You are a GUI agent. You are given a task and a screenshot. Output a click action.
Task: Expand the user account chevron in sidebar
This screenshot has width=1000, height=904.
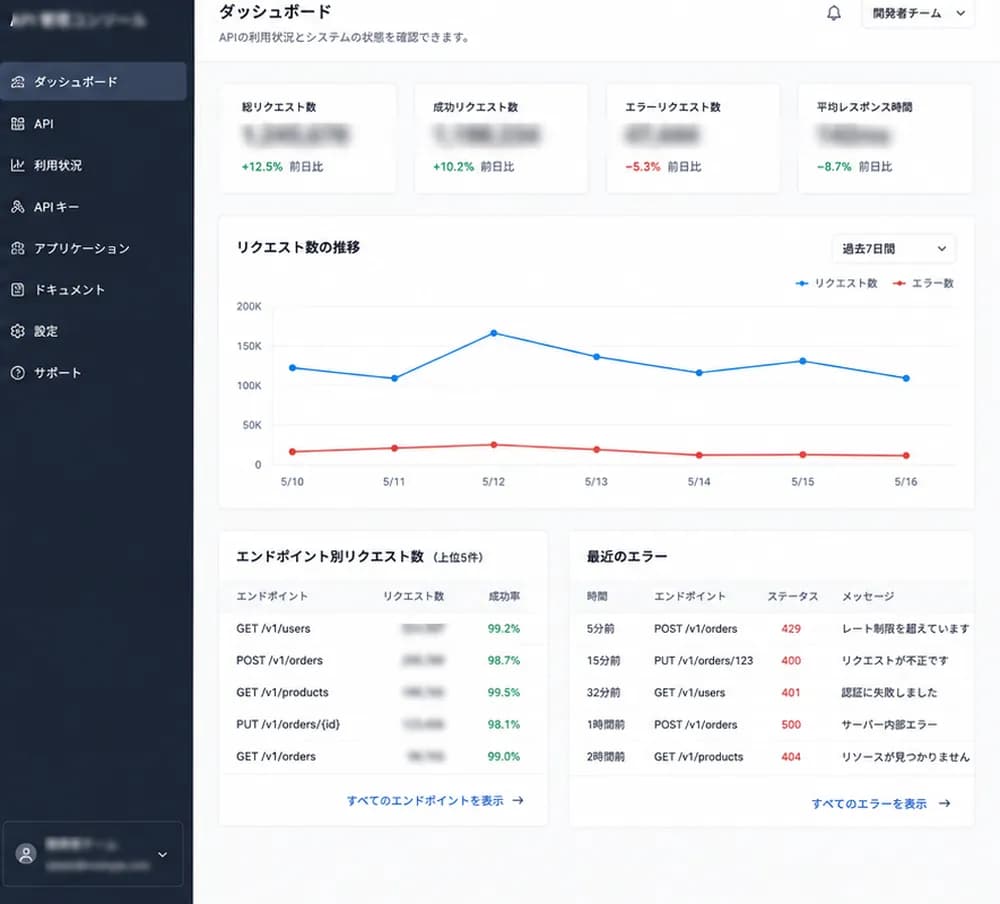pos(163,854)
